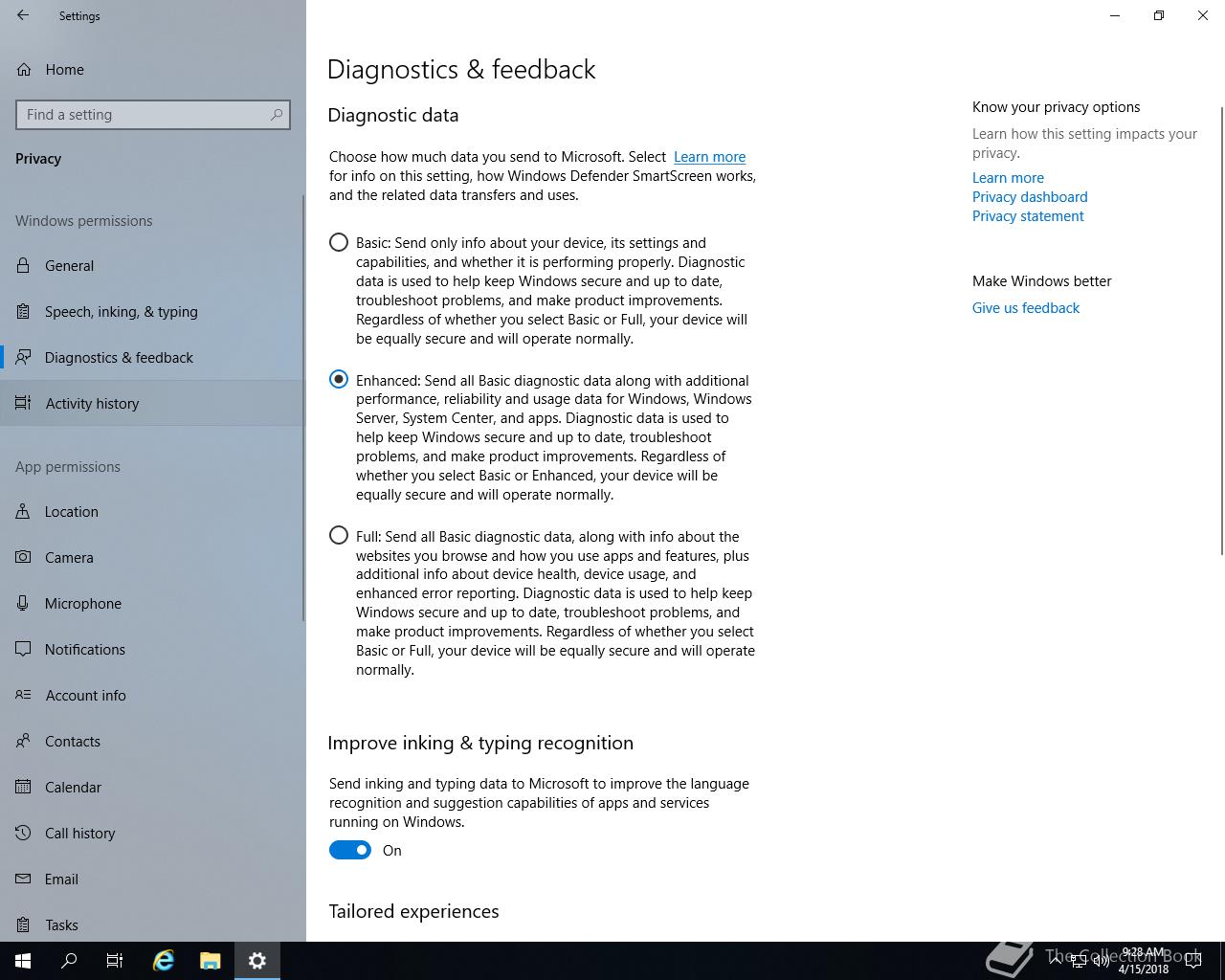
Task: Open Notifications permissions page
Action: tap(153, 649)
